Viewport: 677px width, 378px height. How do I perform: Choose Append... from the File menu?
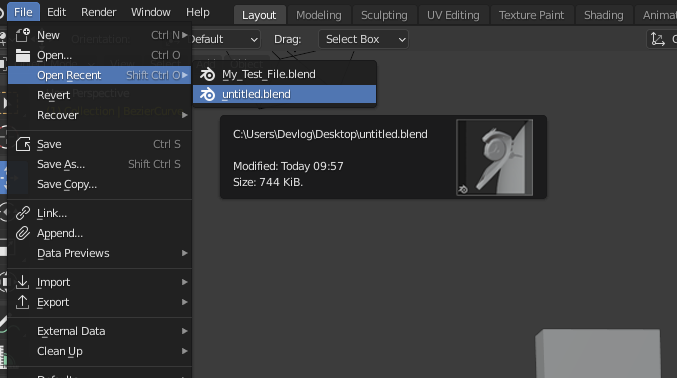pos(100,233)
